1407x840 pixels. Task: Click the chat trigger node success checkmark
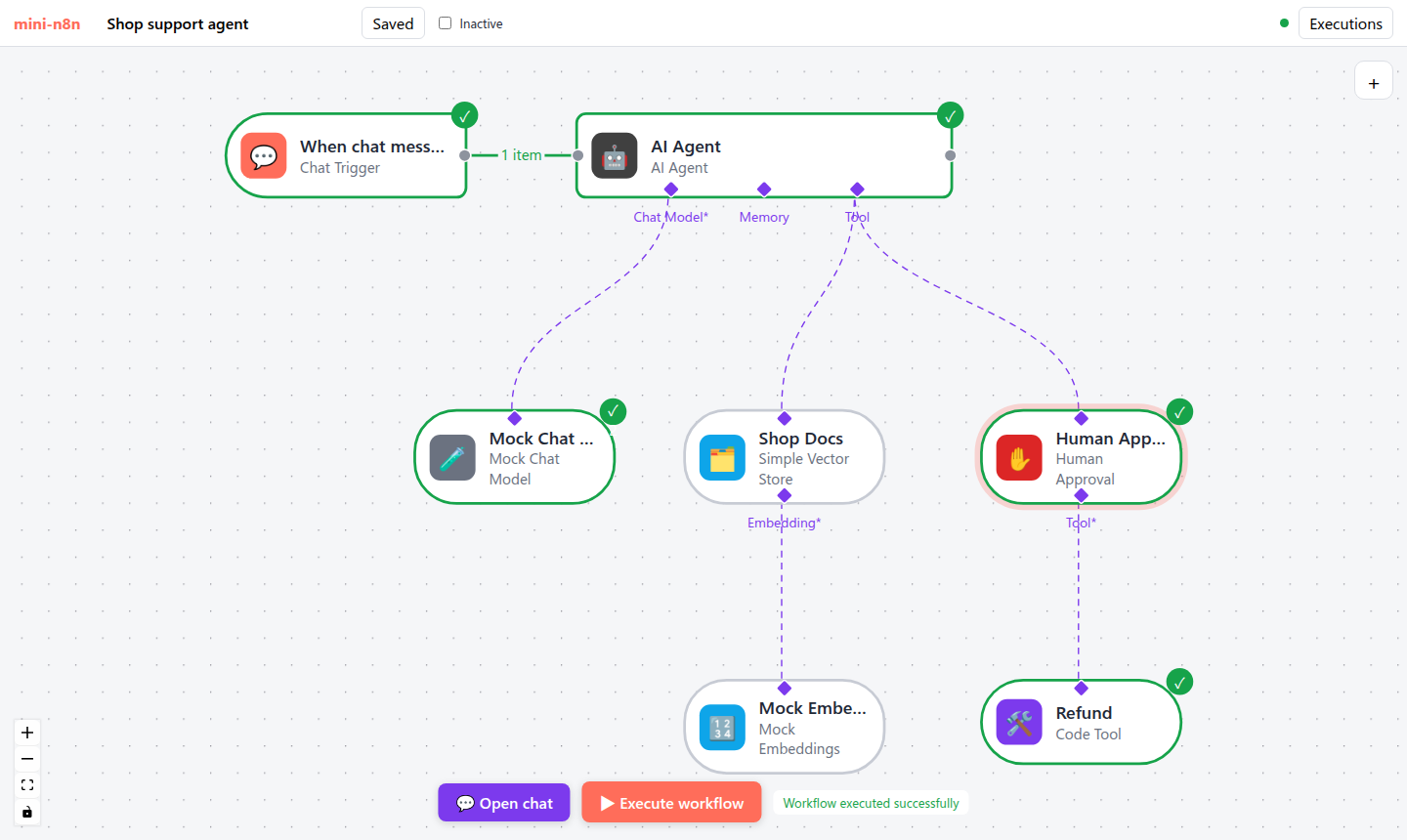click(x=465, y=115)
